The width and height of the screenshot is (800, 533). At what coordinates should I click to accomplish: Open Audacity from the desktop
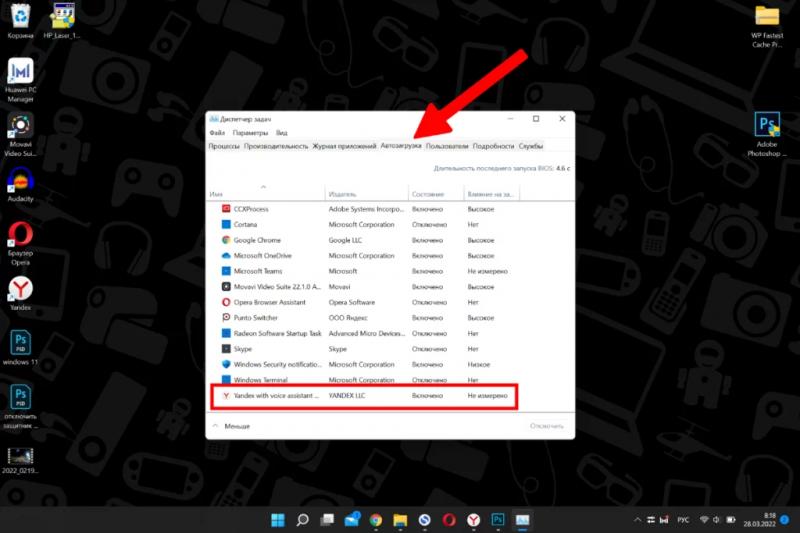[x=20, y=182]
